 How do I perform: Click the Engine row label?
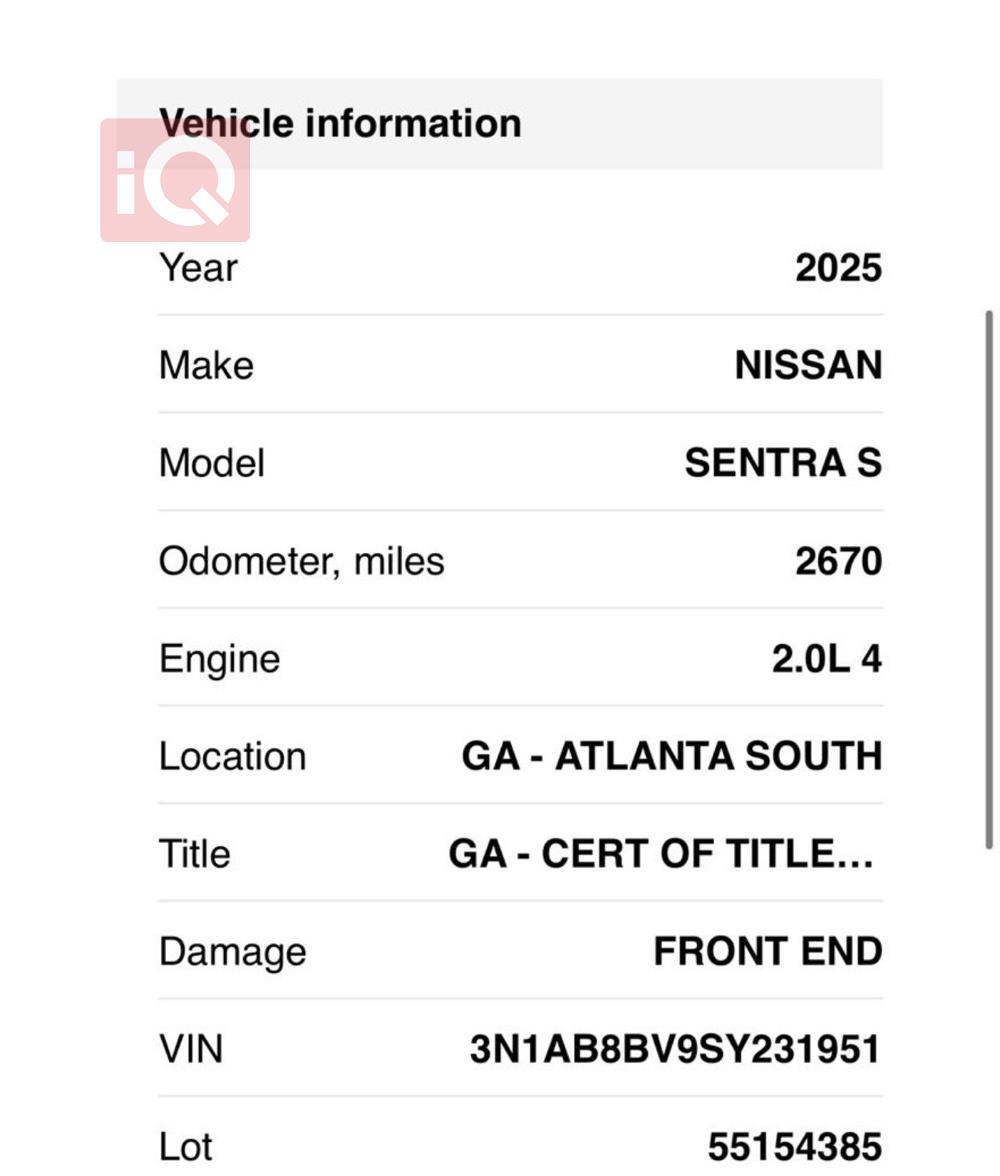219,660
